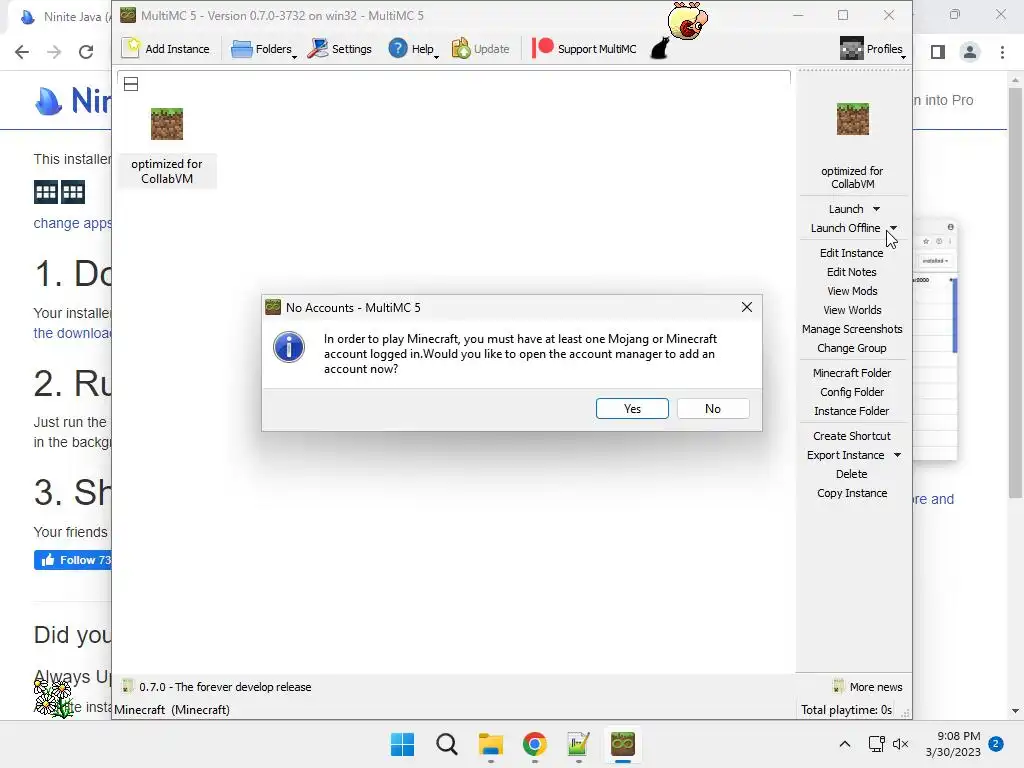1024x768 pixels.
Task: Open Edit Notes
Action: 852,272
